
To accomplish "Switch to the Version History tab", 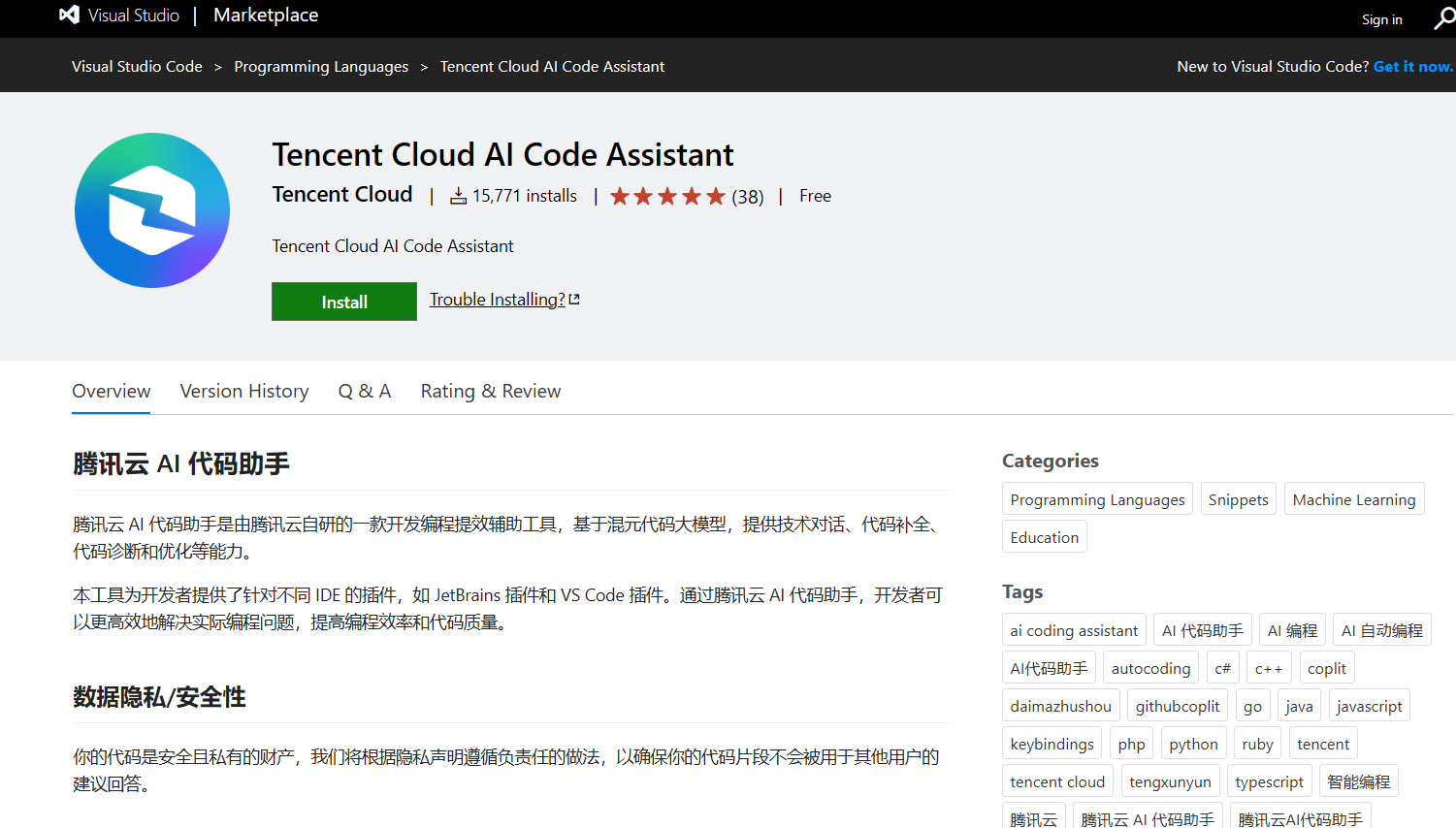I will [x=244, y=391].
